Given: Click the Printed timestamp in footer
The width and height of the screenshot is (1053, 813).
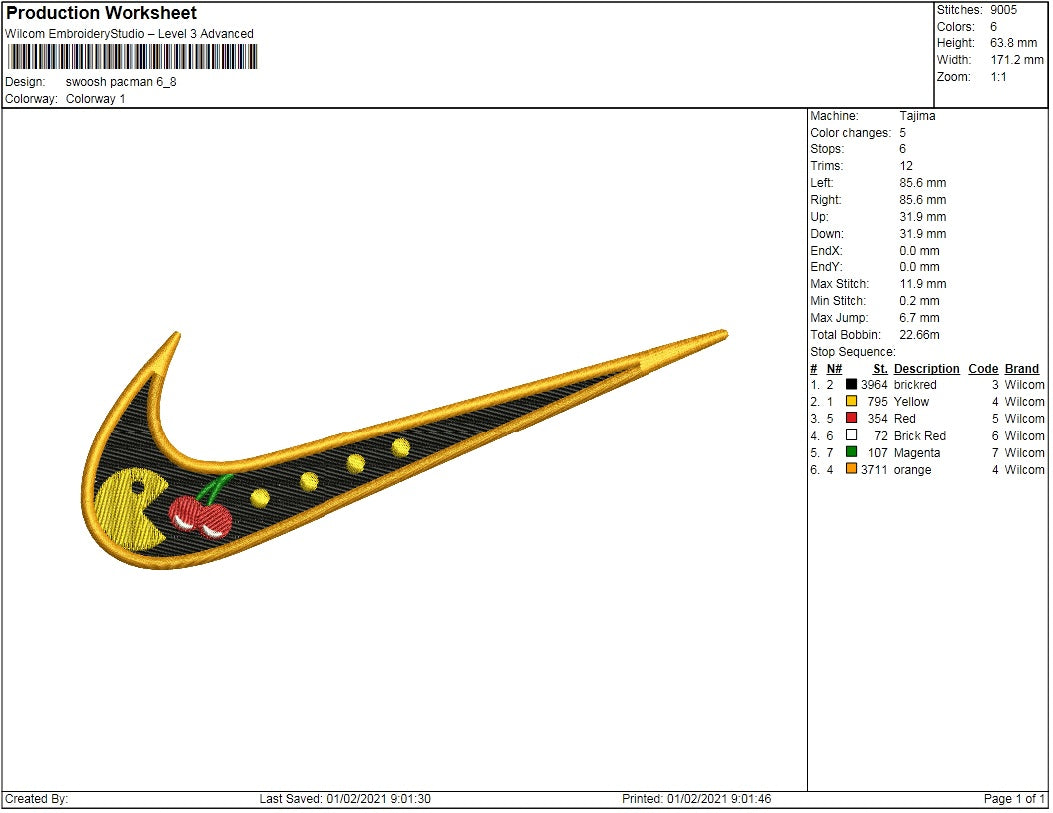Looking at the screenshot, I should pos(698,800).
